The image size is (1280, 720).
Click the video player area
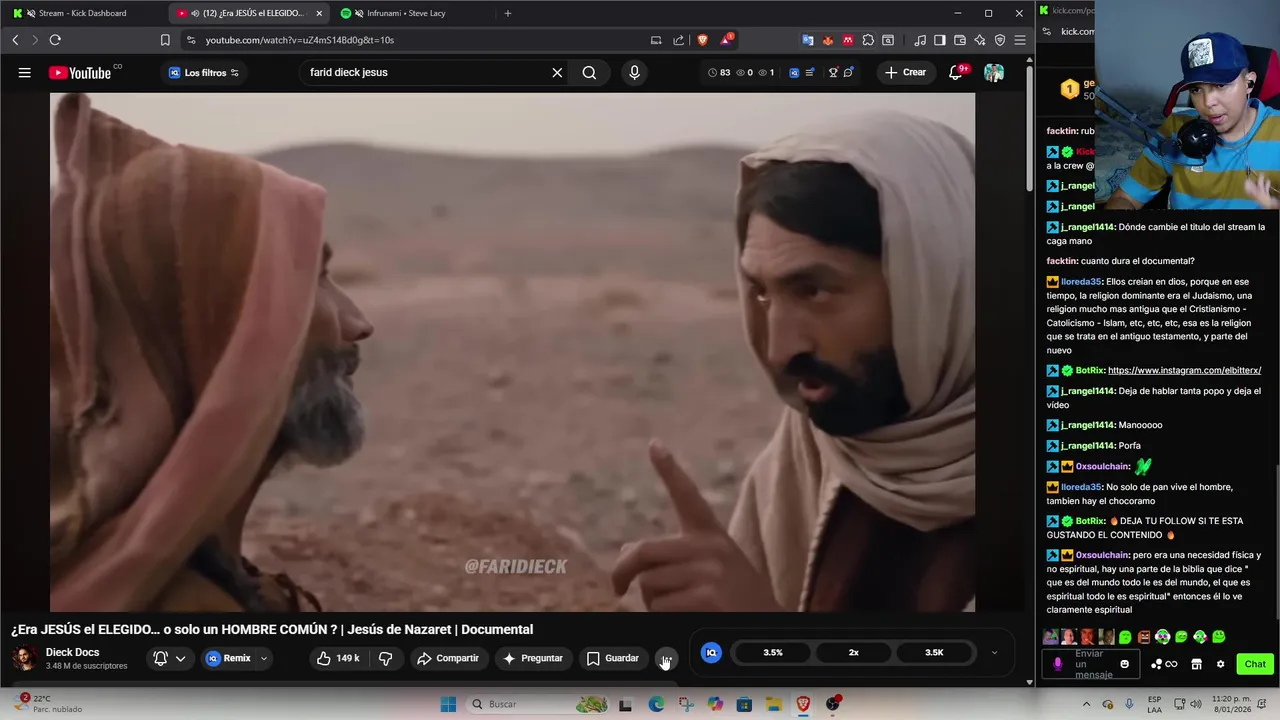coord(512,352)
